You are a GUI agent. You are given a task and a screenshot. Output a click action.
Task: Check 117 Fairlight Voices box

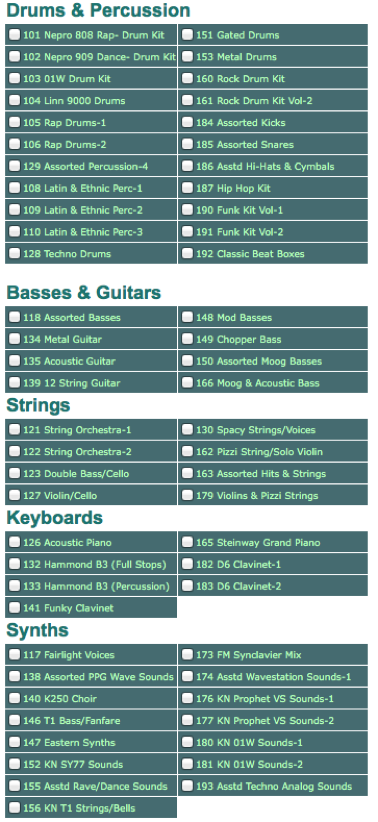tap(15, 655)
